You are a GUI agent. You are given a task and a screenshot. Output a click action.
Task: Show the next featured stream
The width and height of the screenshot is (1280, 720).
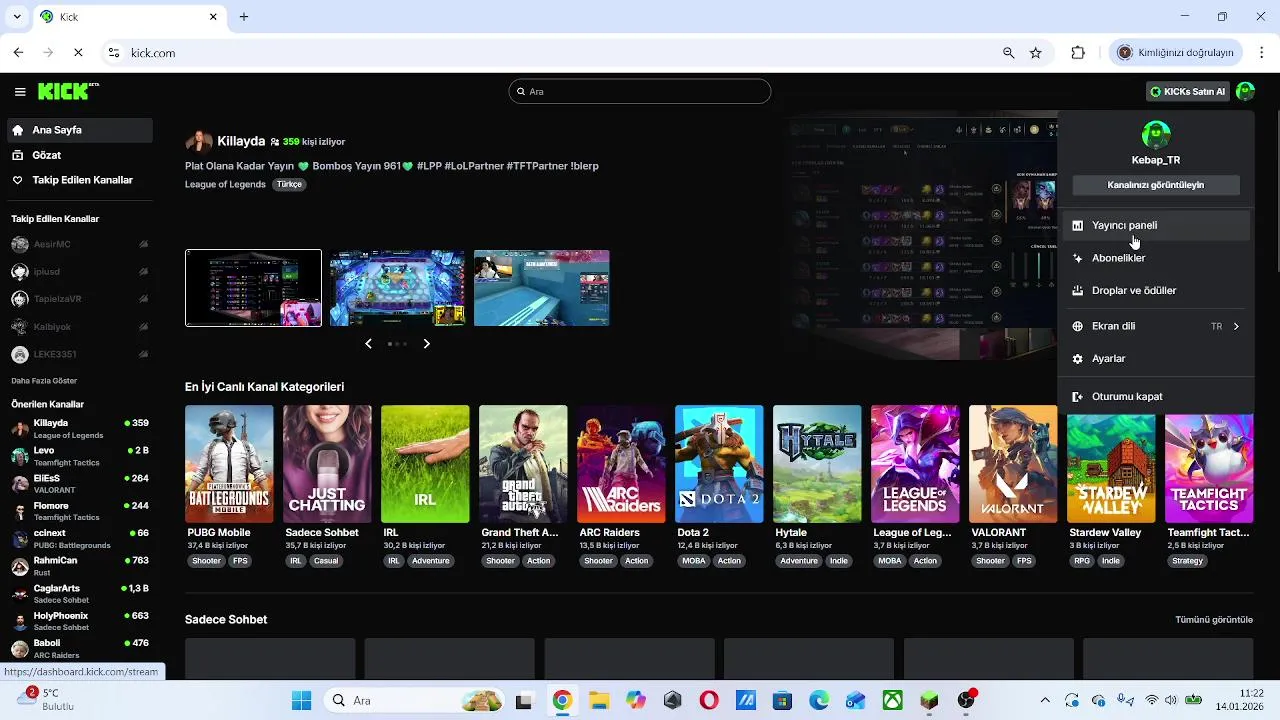[427, 344]
